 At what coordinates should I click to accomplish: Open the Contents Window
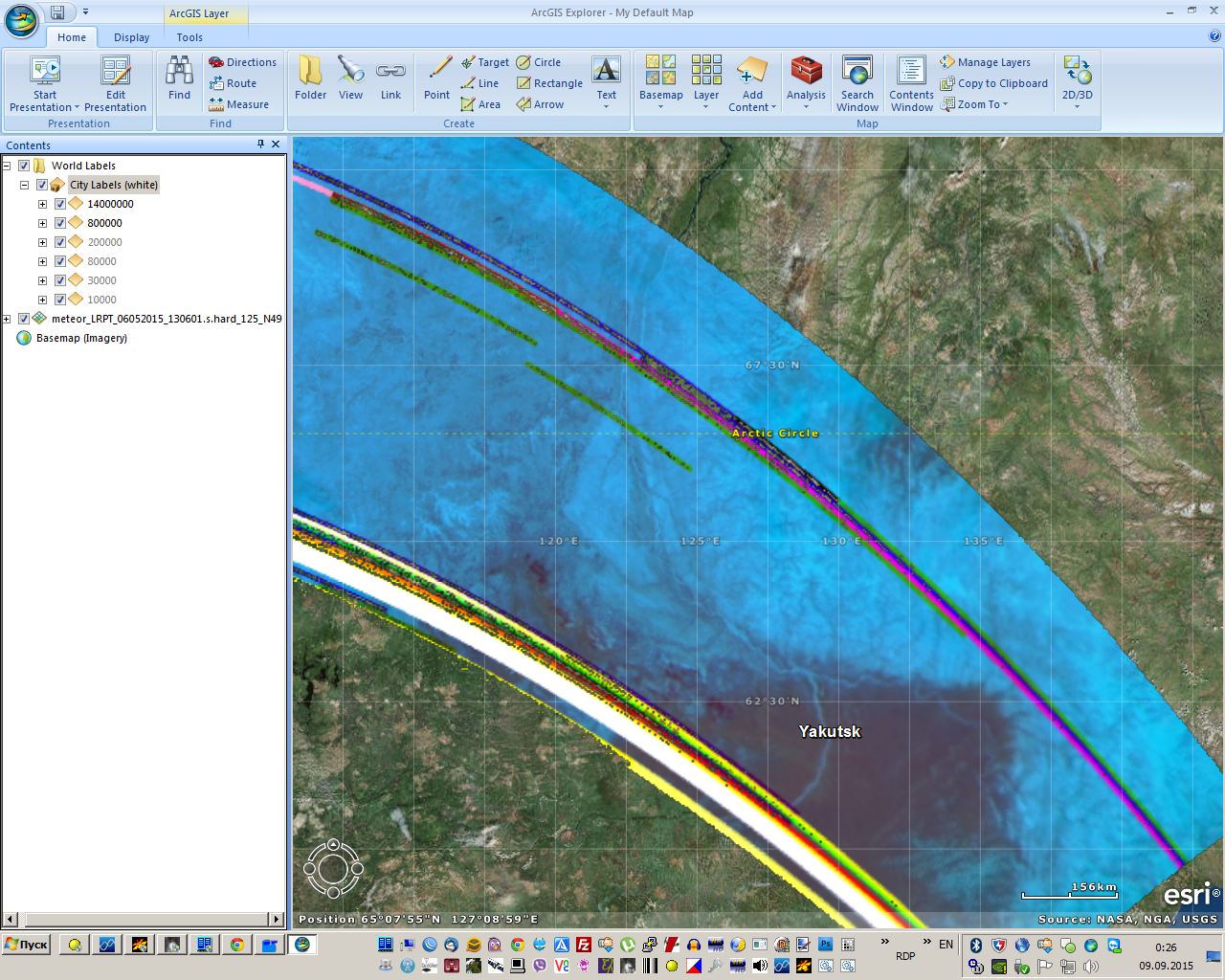tap(911, 84)
